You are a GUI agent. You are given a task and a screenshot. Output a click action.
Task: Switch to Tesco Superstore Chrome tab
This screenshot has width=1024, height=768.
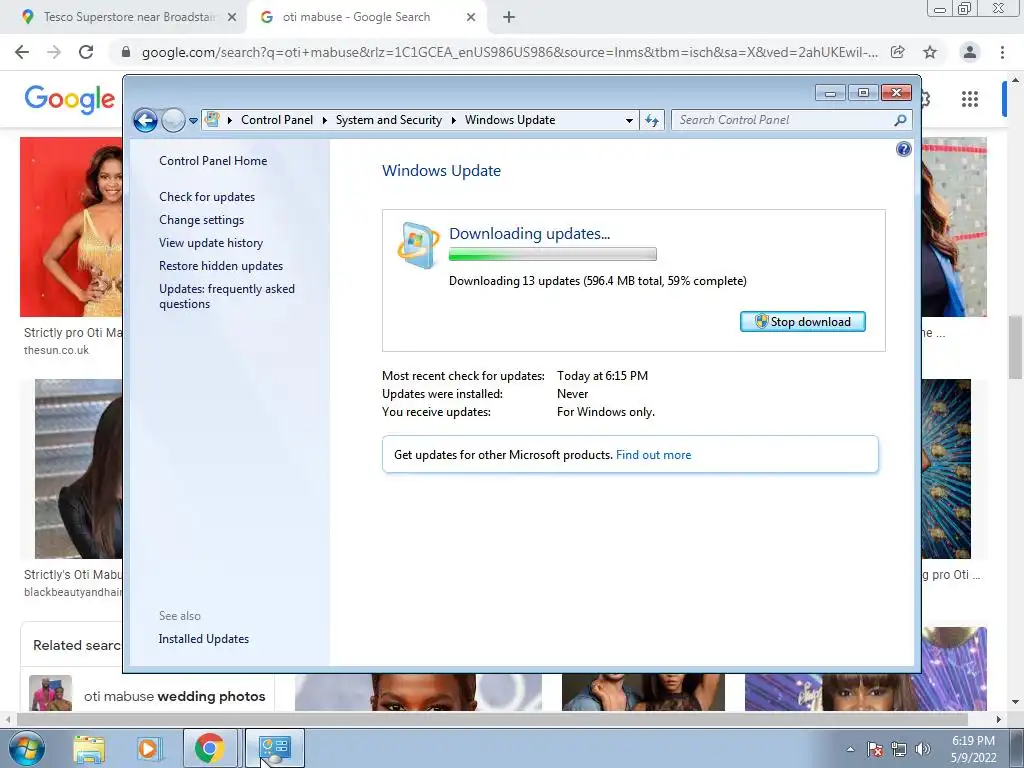124,17
